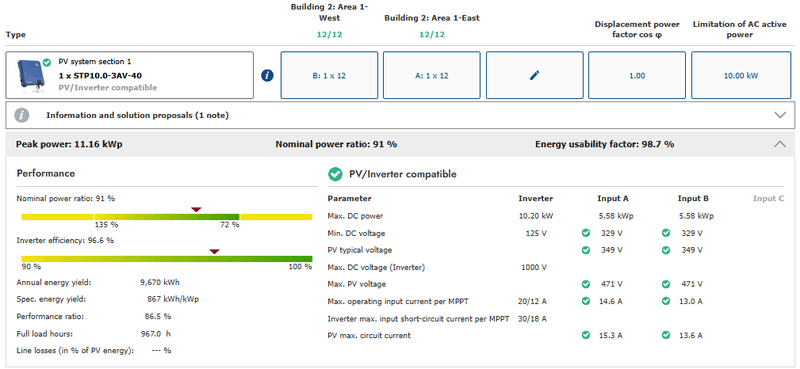Click Limitation of AC active power header
800x369 pixels.
(x=740, y=30)
